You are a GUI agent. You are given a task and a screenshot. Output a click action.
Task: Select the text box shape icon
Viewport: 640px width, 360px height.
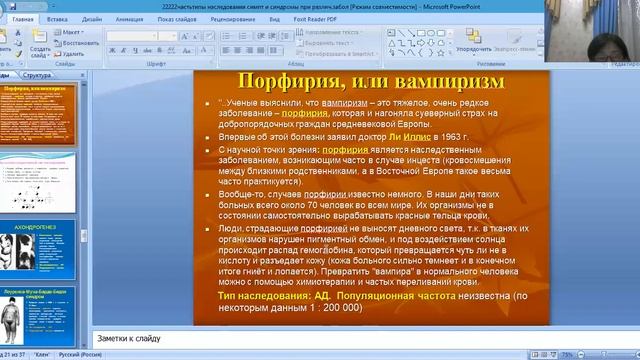tap(391, 33)
